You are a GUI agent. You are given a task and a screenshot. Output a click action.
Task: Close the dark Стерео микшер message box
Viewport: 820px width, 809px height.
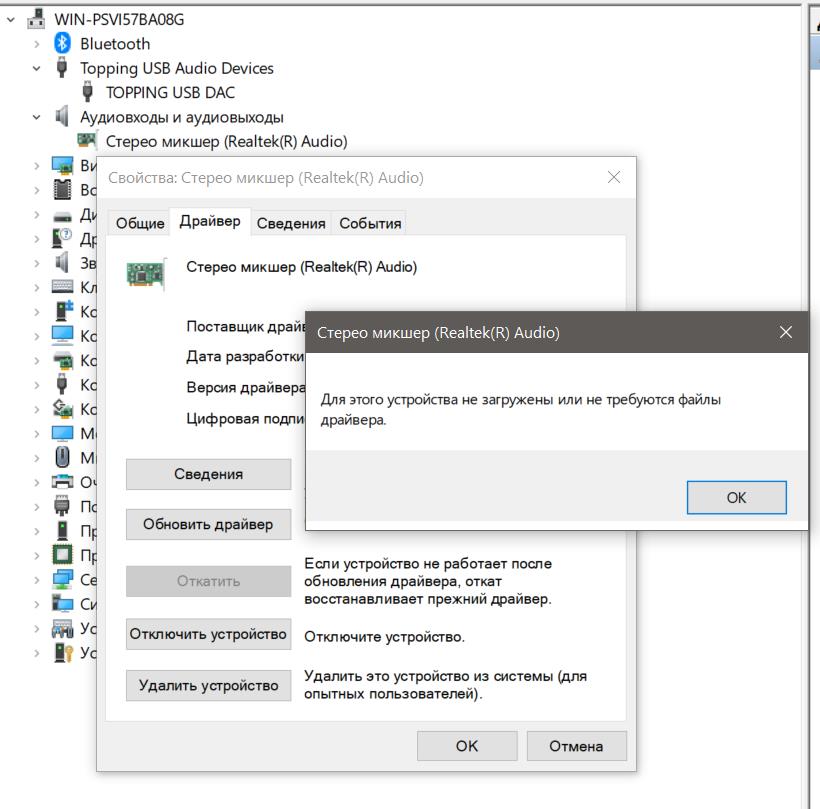point(785,332)
